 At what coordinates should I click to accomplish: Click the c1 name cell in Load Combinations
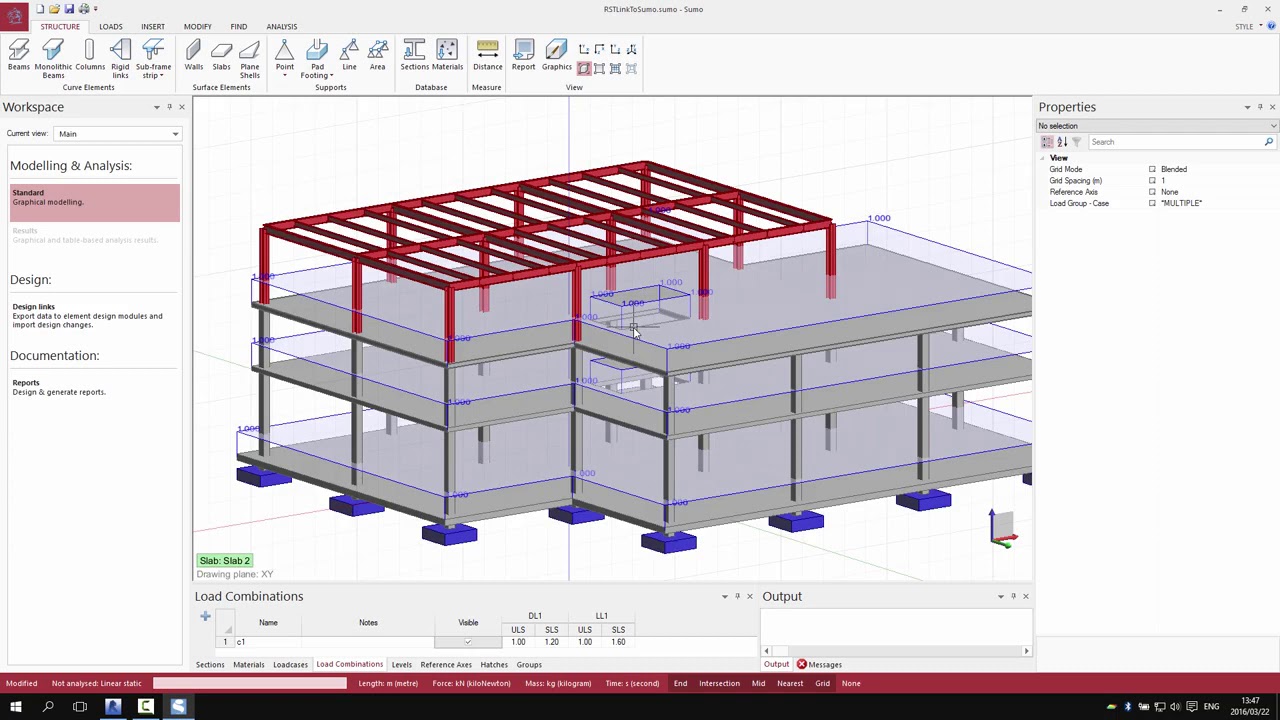268,642
